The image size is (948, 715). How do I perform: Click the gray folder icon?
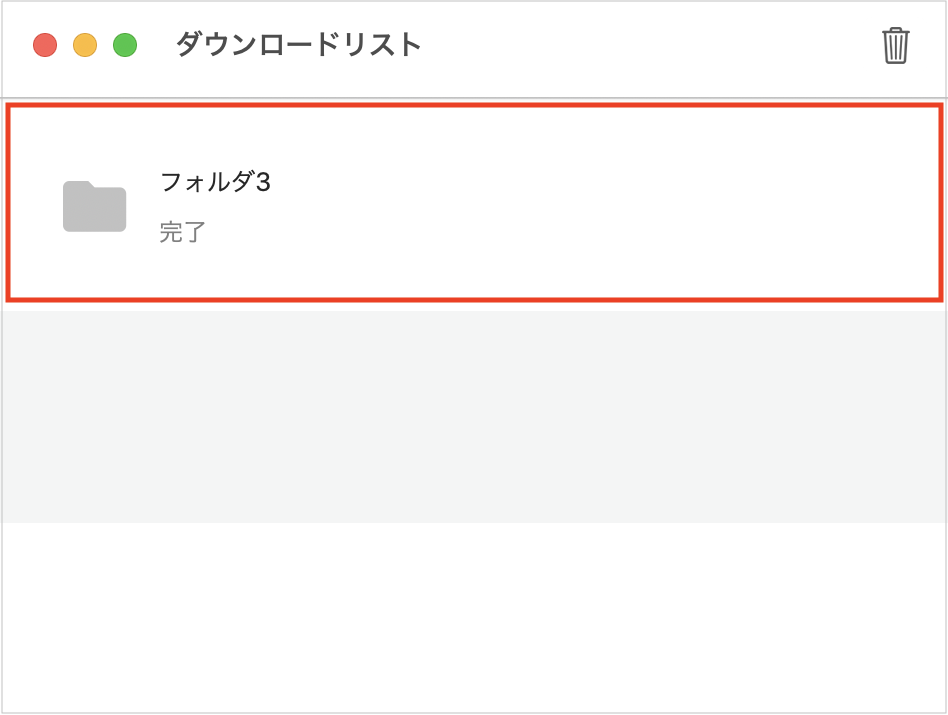click(94, 206)
